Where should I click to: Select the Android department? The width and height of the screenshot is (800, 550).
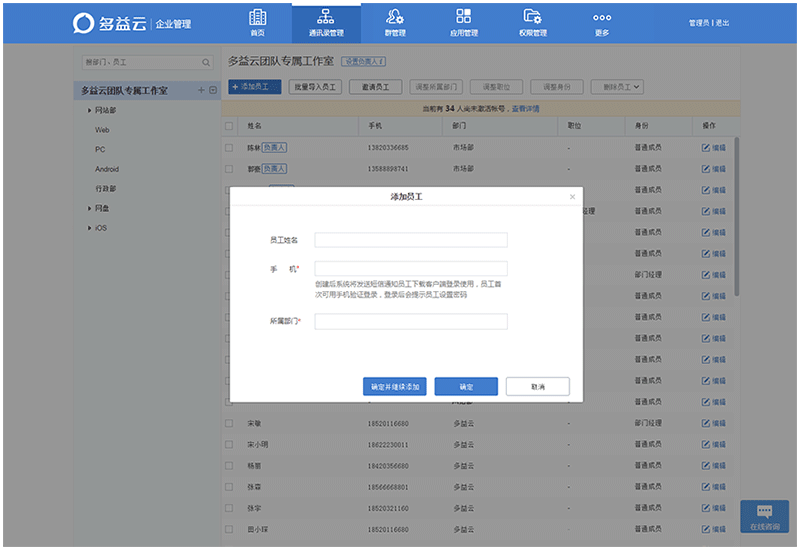(x=107, y=169)
